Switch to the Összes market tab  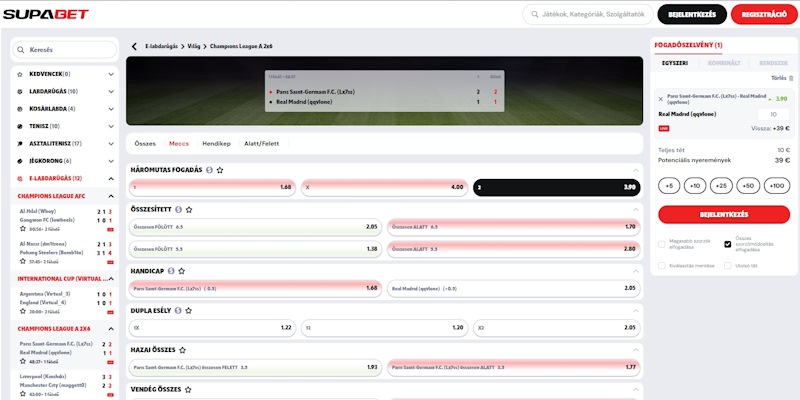tap(145, 144)
